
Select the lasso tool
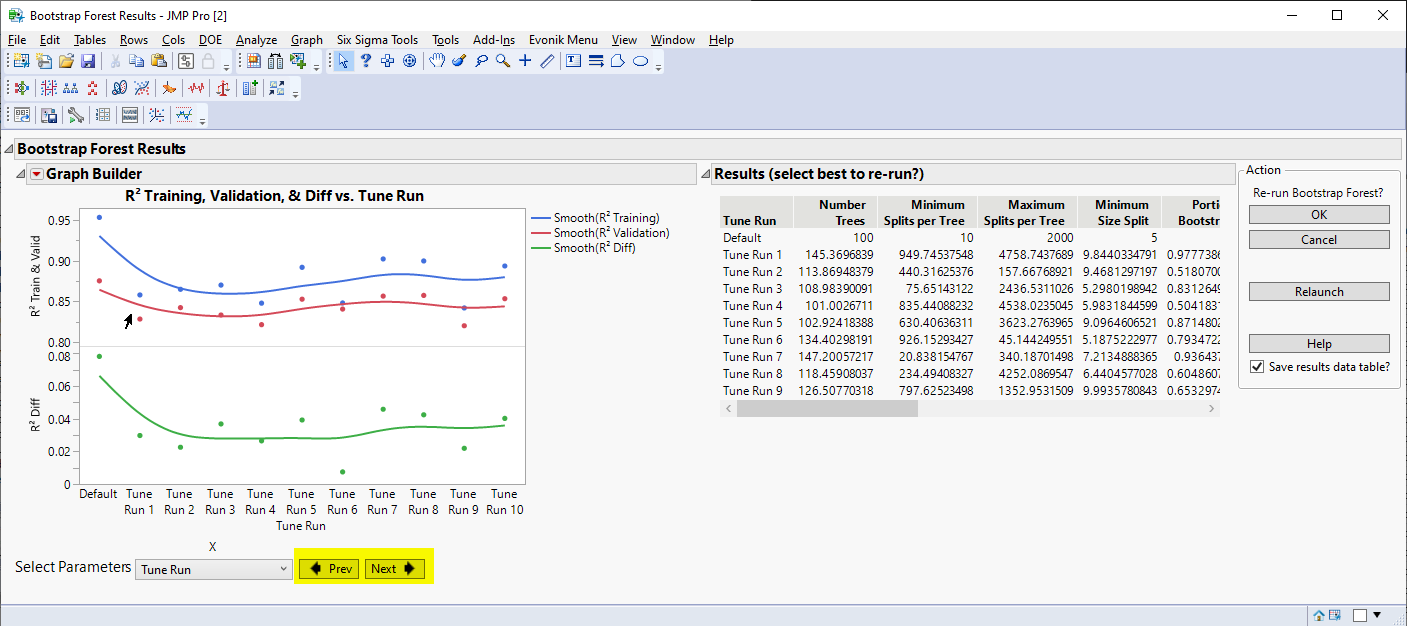coord(482,60)
